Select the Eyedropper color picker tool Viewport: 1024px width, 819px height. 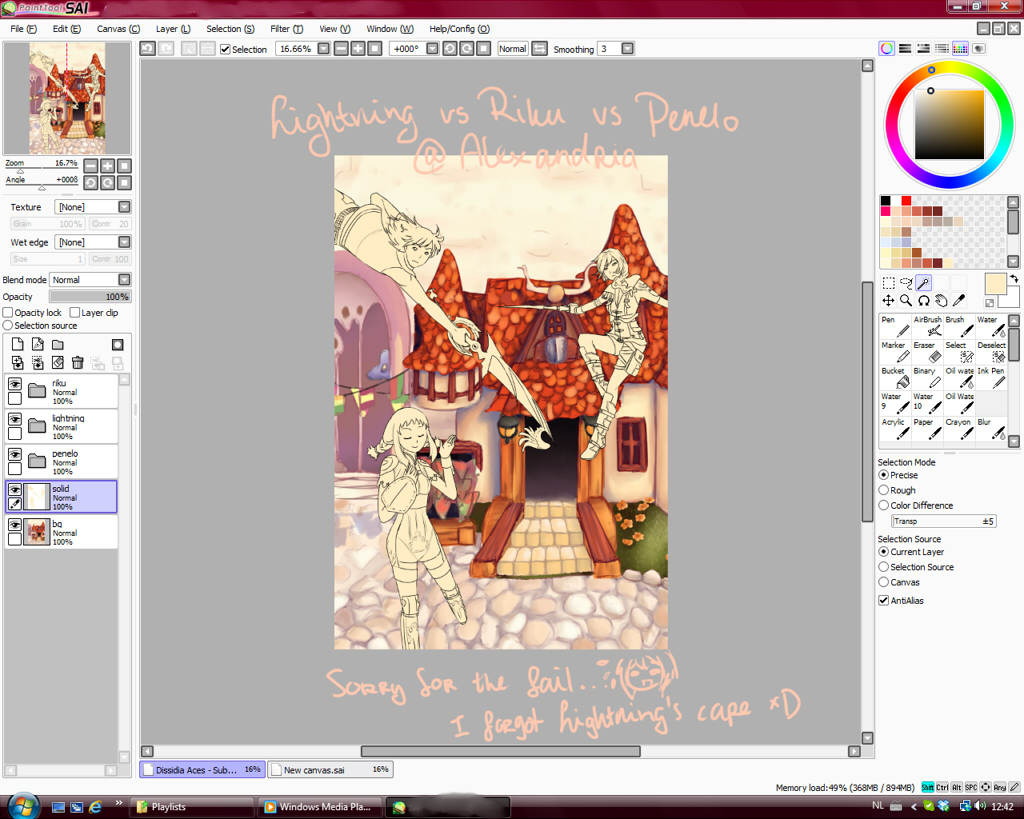point(959,300)
